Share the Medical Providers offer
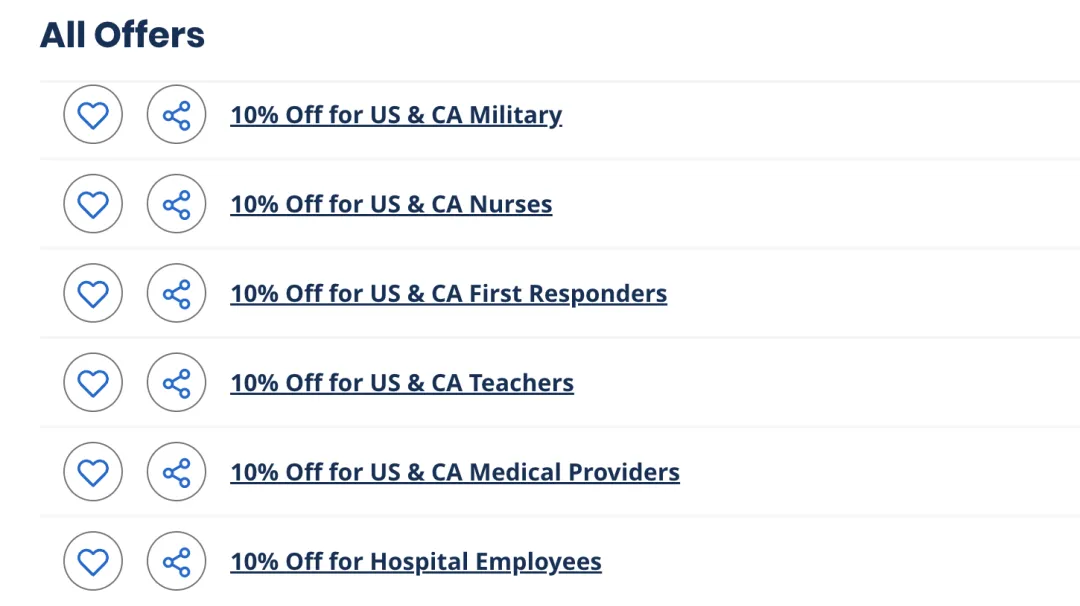1080x606 pixels. (x=176, y=472)
